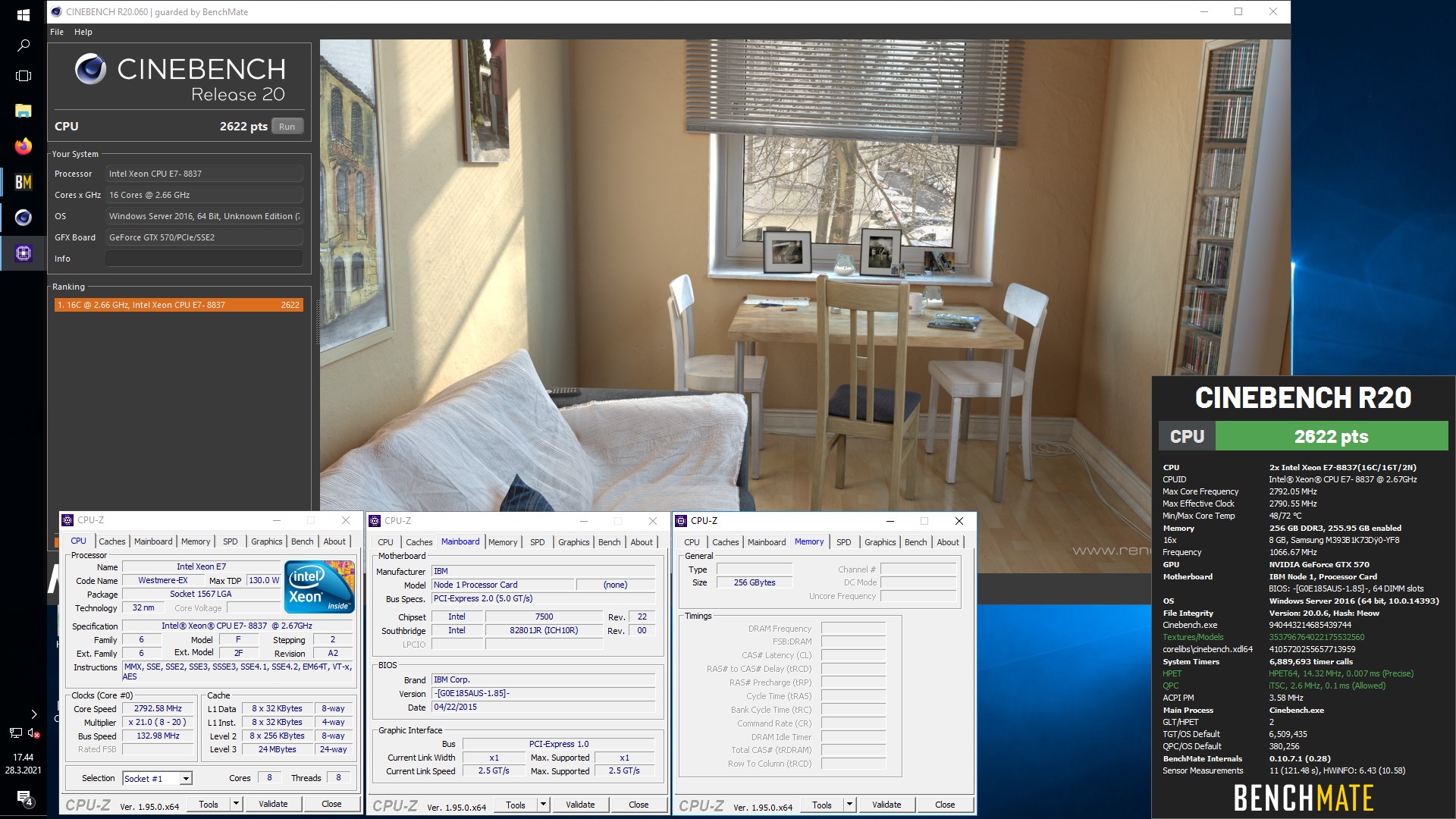1456x819 pixels.
Task: Click the Package field Socket 1567 LGA
Action: (201, 594)
